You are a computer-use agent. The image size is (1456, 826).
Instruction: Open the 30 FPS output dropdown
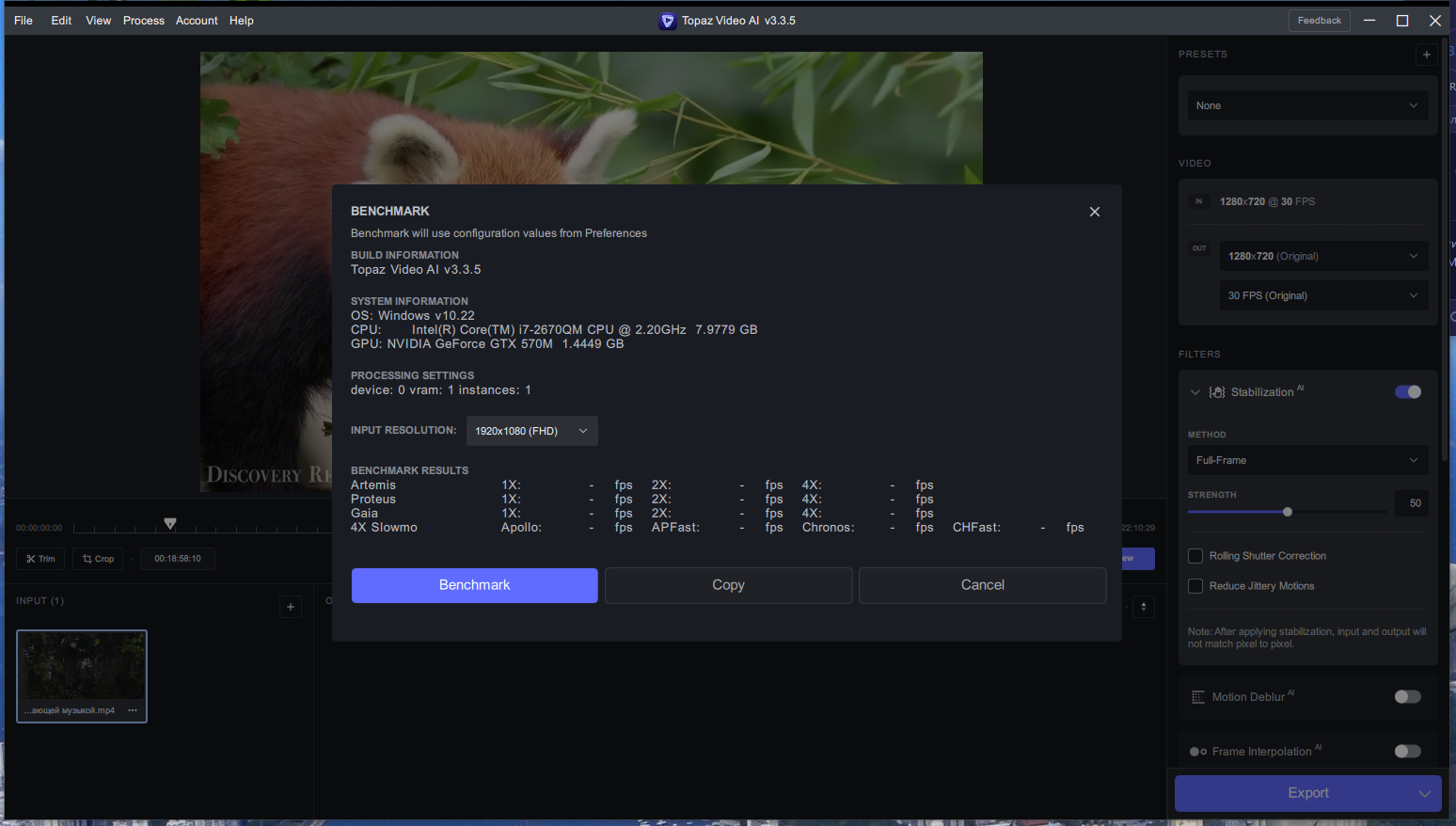click(x=1322, y=294)
